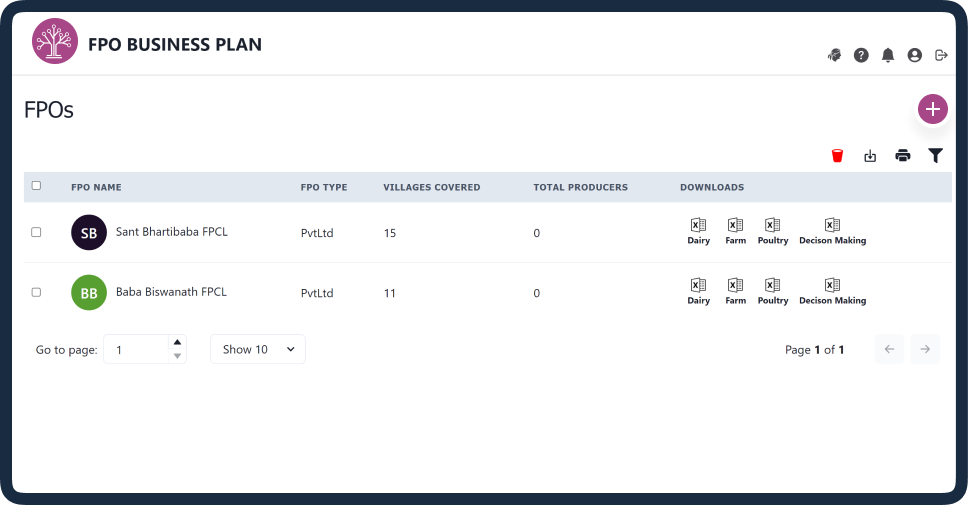Click the print icon above the table
968x505 pixels.
click(x=903, y=156)
